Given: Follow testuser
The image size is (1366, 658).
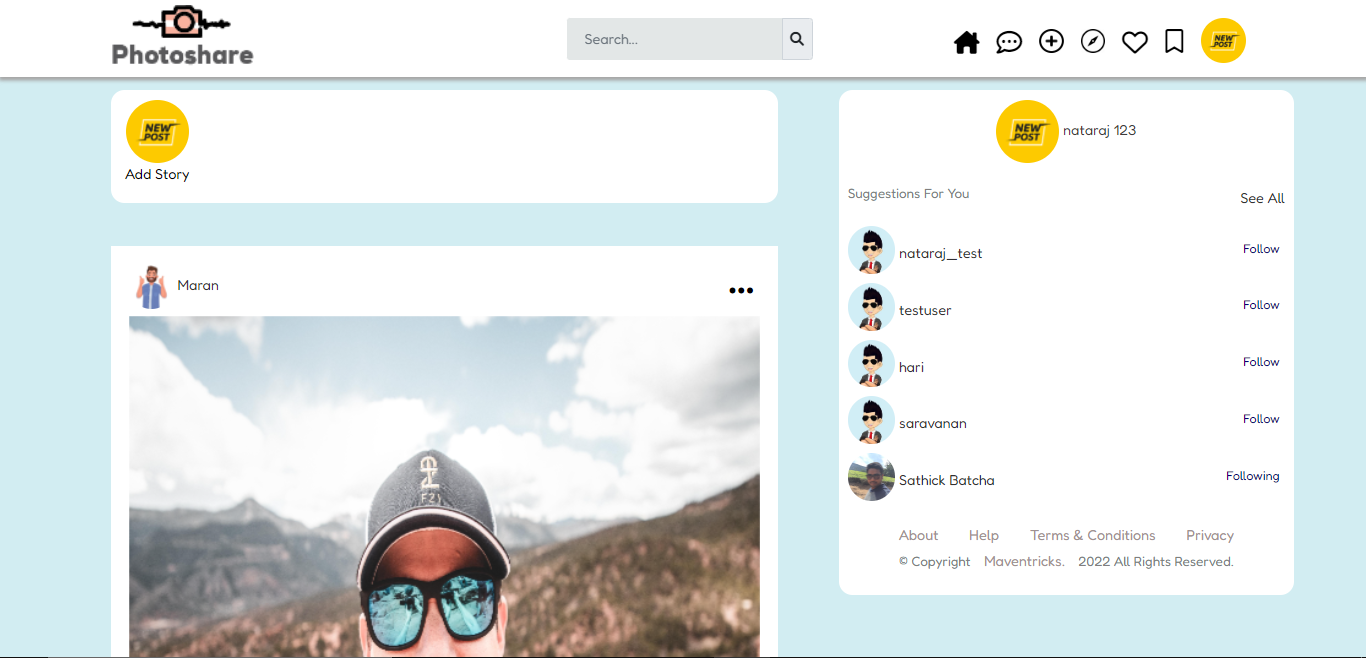Looking at the screenshot, I should pos(1261,305).
